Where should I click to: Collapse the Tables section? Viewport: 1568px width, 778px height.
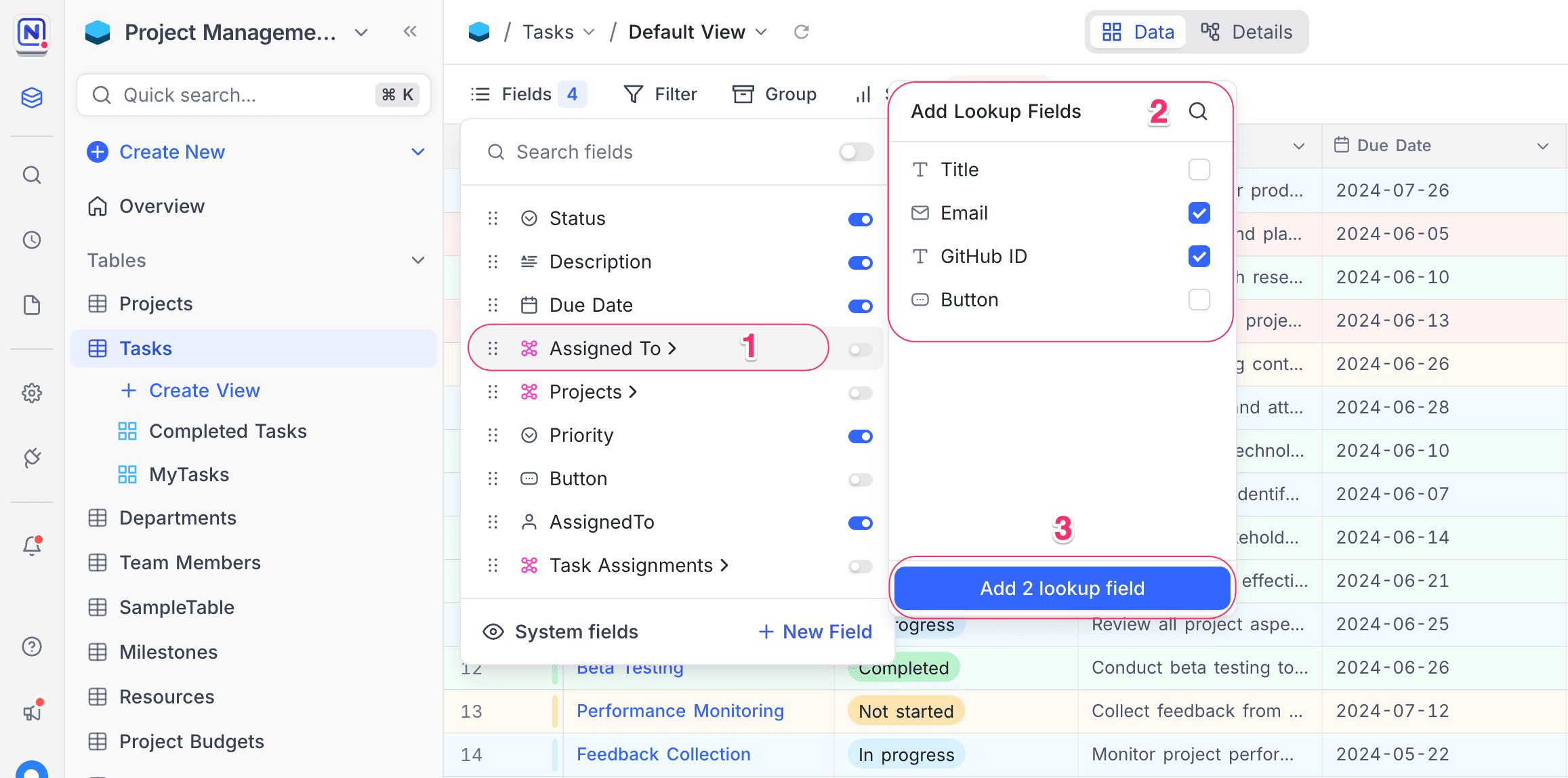coord(418,260)
